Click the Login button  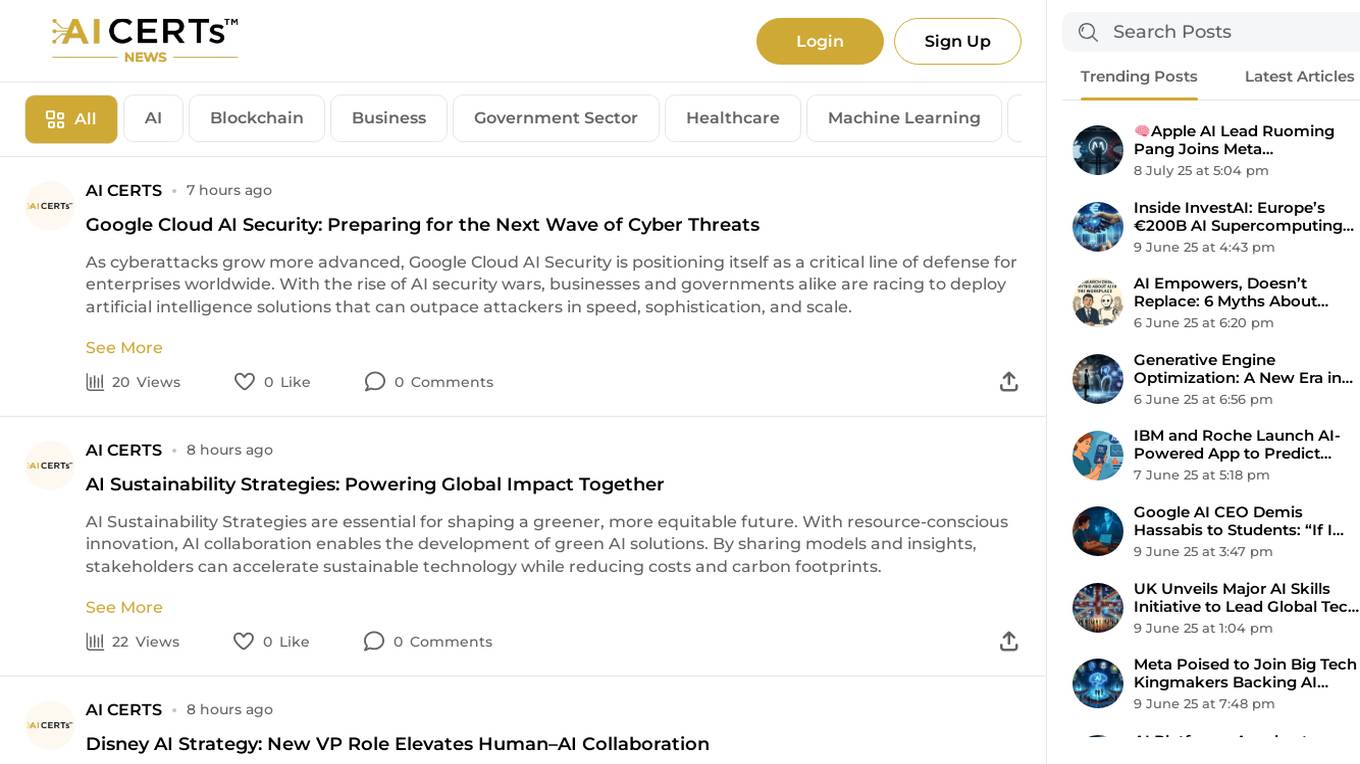point(820,41)
